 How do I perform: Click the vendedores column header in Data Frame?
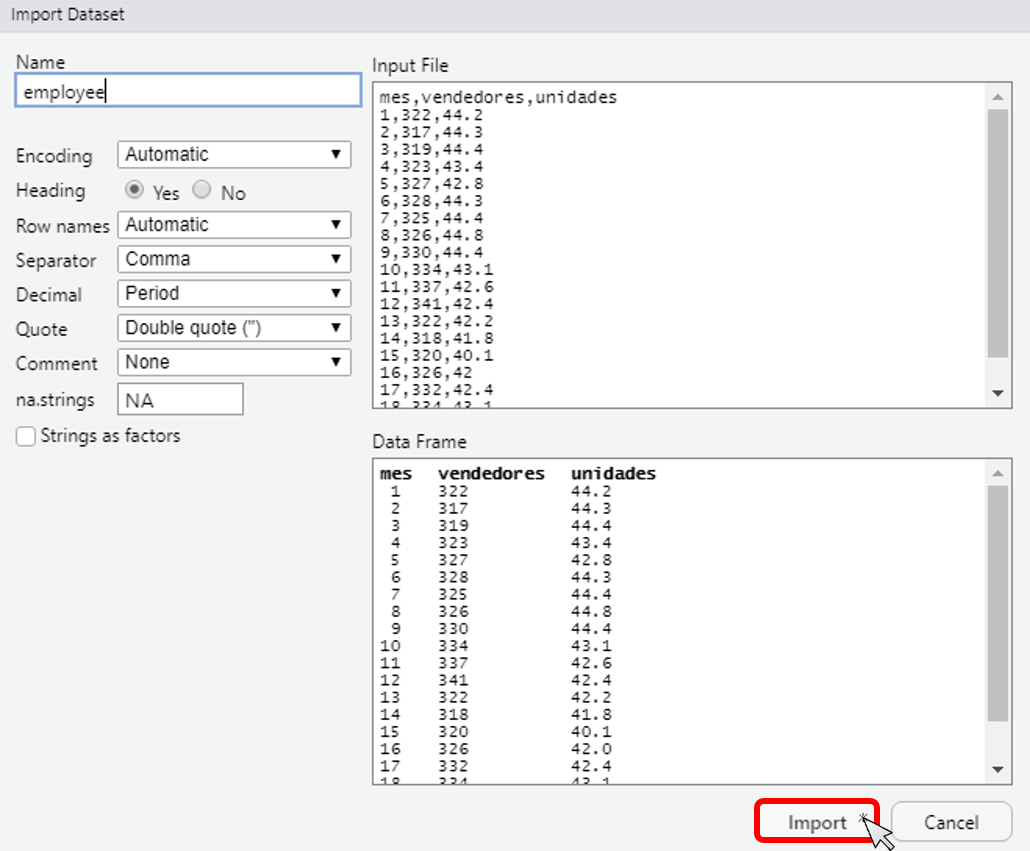pos(491,474)
